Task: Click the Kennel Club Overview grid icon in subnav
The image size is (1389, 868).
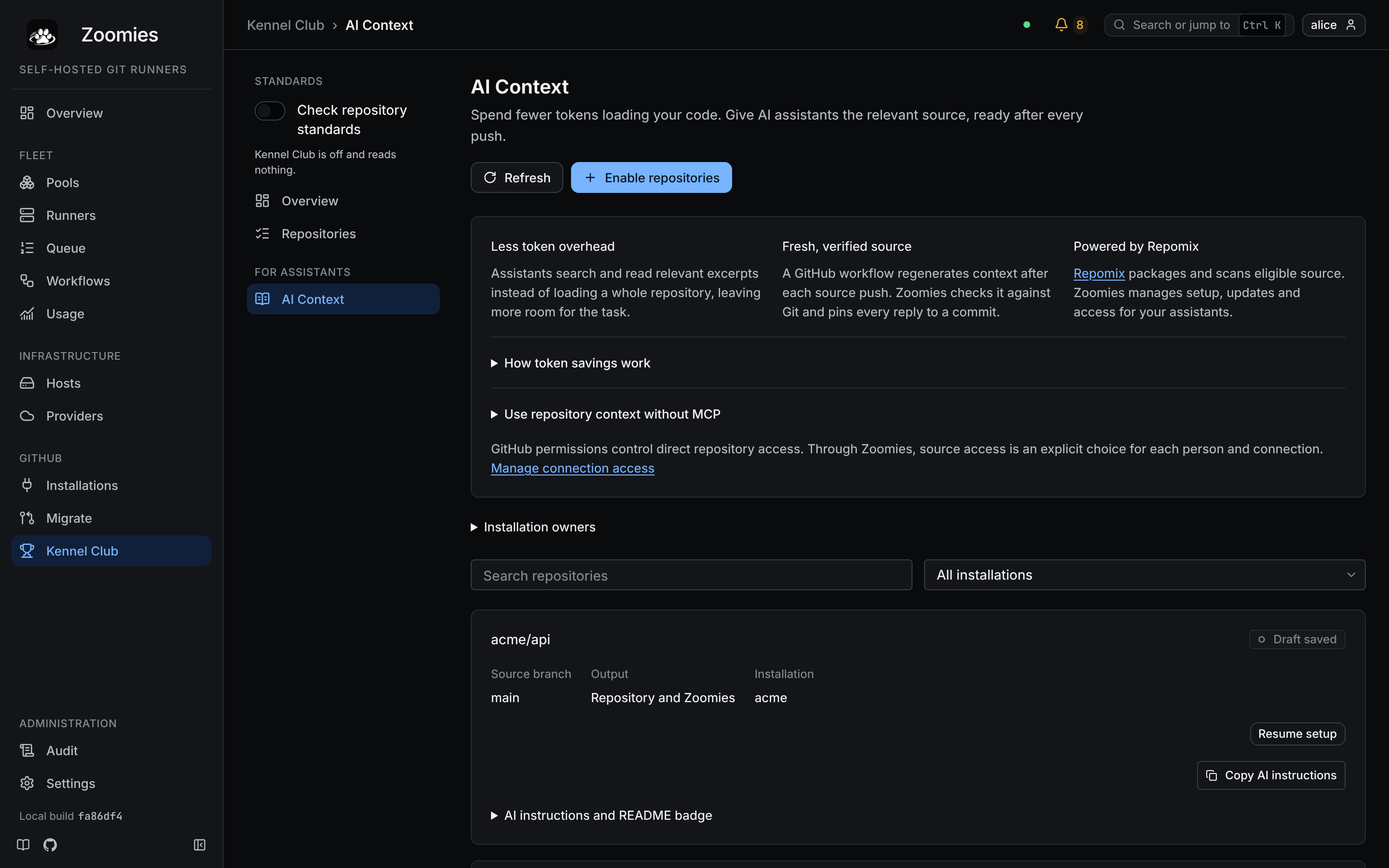Action: click(262, 201)
